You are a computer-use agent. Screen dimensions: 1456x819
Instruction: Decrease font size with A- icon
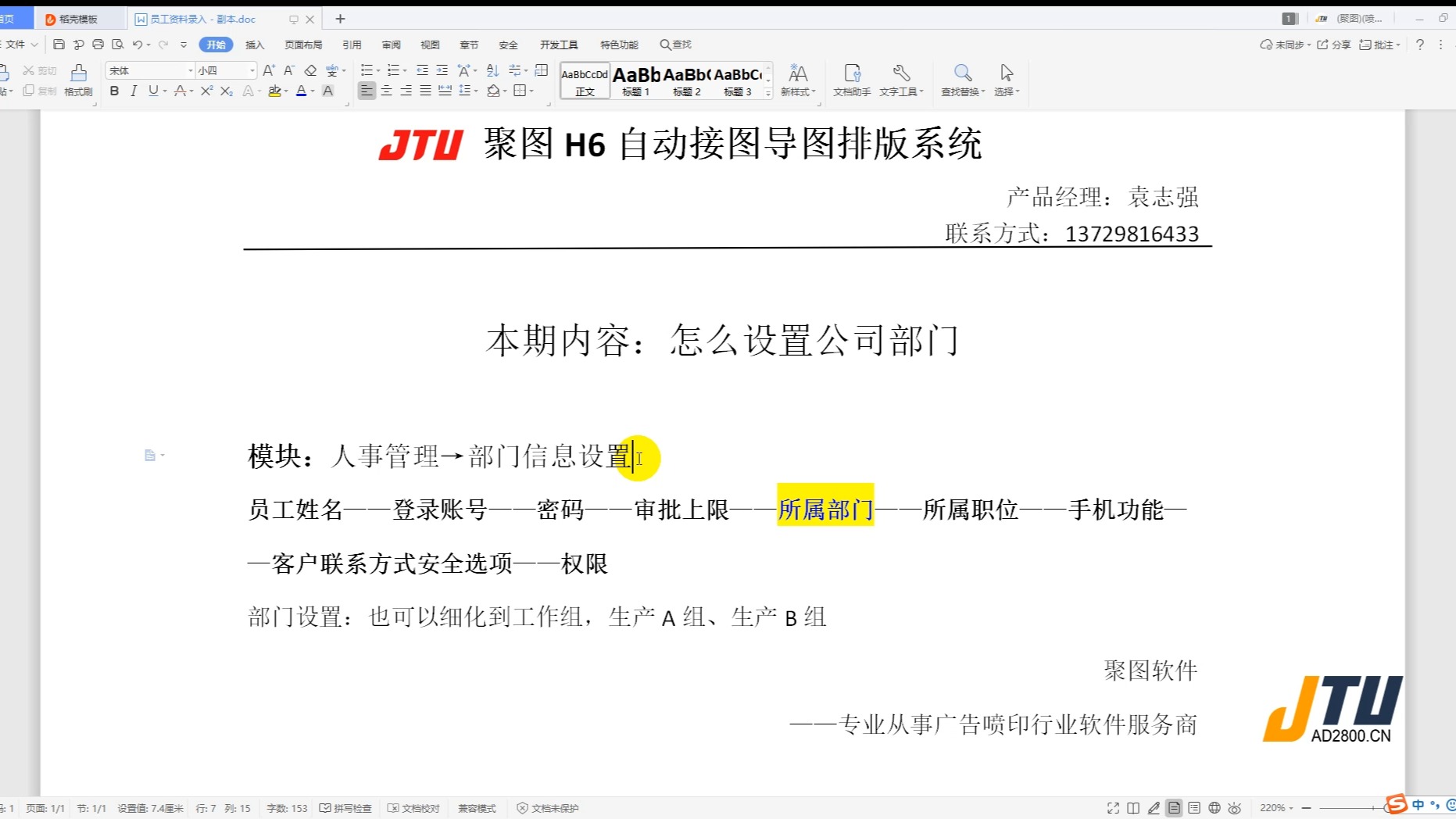289,70
